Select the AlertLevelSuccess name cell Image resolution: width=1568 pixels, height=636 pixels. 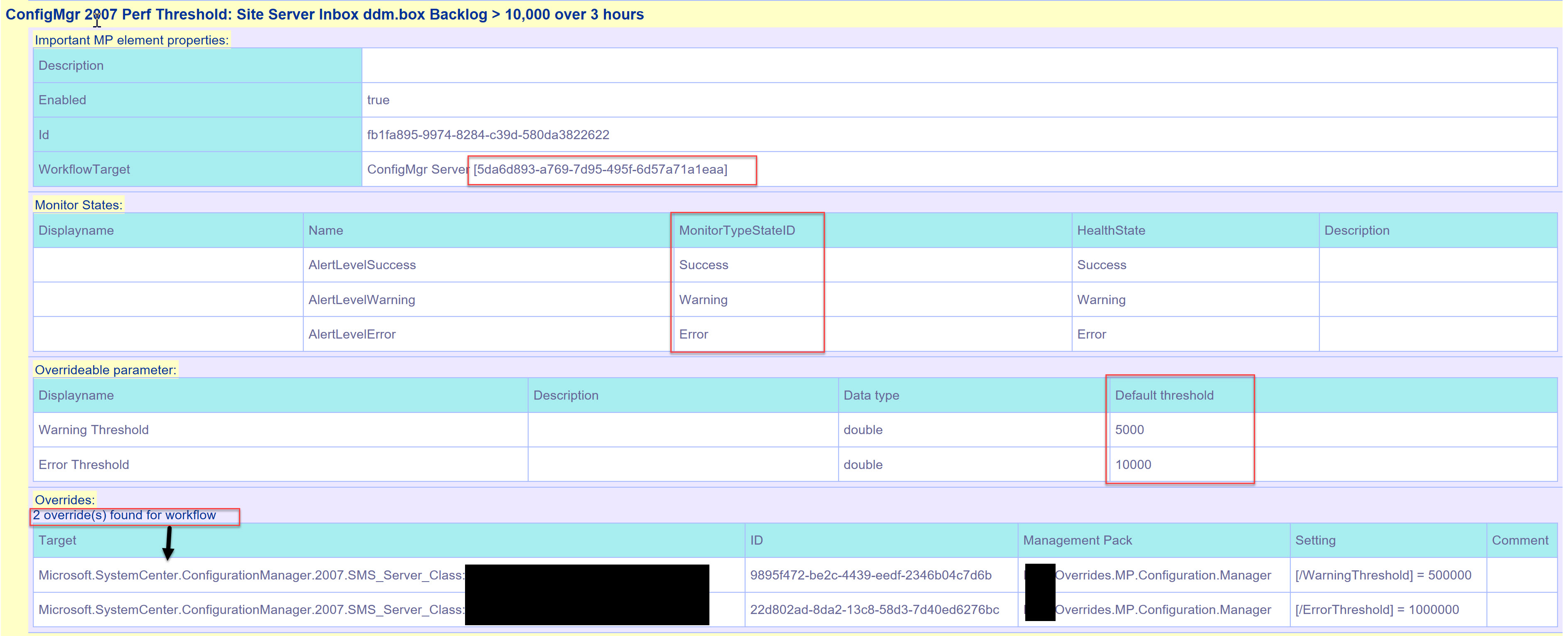coord(362,265)
